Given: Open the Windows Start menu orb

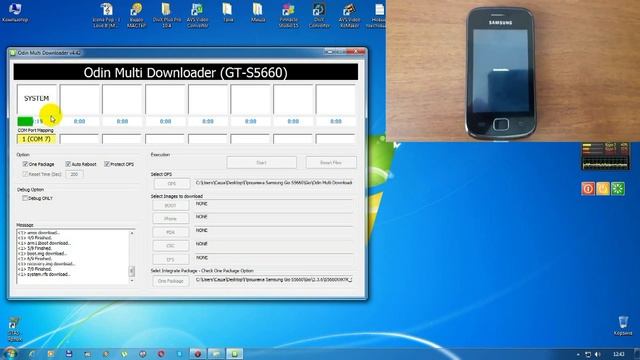Looking at the screenshot, I should [x=10, y=353].
